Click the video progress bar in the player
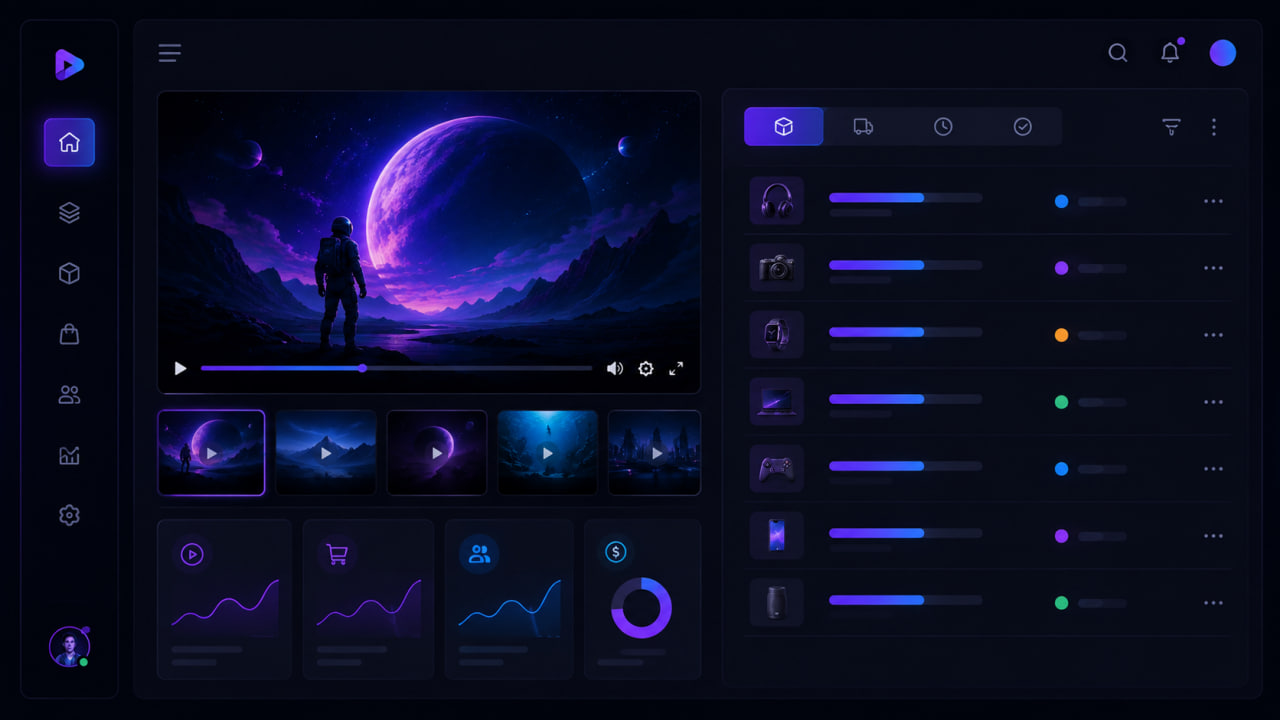This screenshot has height=720, width=1280. tap(396, 368)
